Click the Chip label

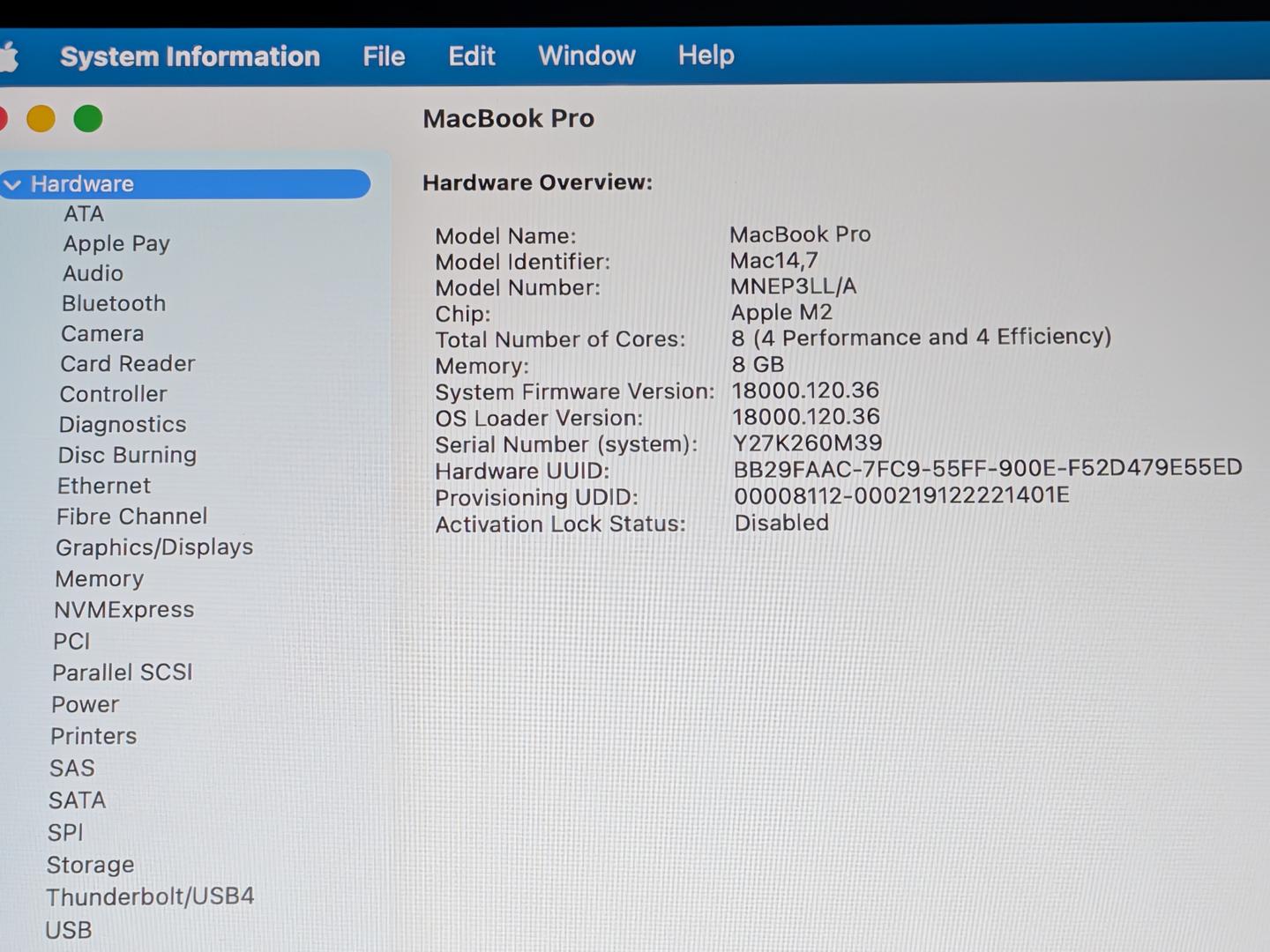462,314
